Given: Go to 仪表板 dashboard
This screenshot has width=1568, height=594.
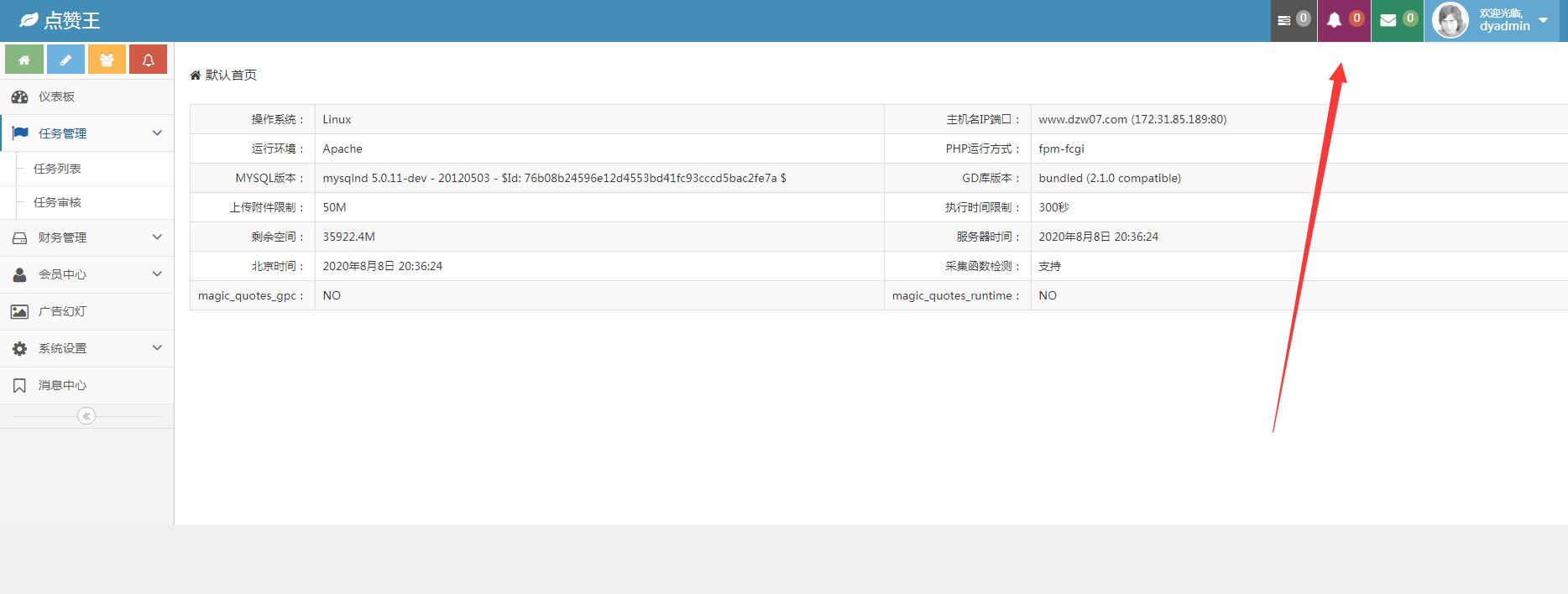Looking at the screenshot, I should 56,96.
